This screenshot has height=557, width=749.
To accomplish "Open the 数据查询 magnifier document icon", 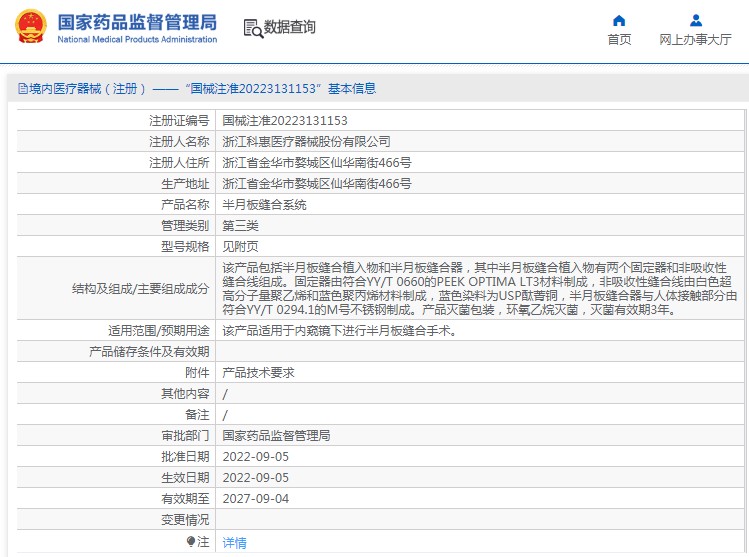I will pos(253,28).
